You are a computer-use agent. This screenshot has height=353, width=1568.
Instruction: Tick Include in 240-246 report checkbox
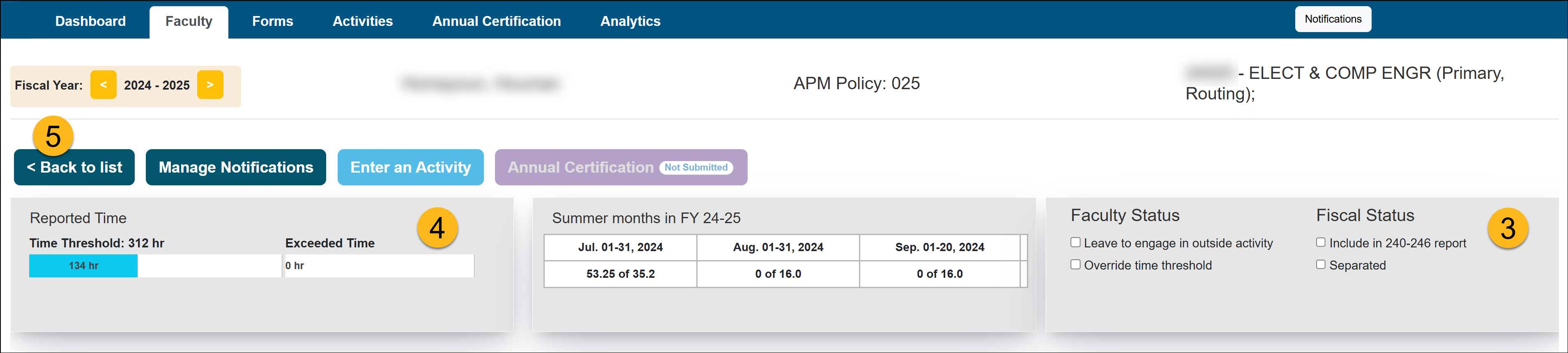1320,243
